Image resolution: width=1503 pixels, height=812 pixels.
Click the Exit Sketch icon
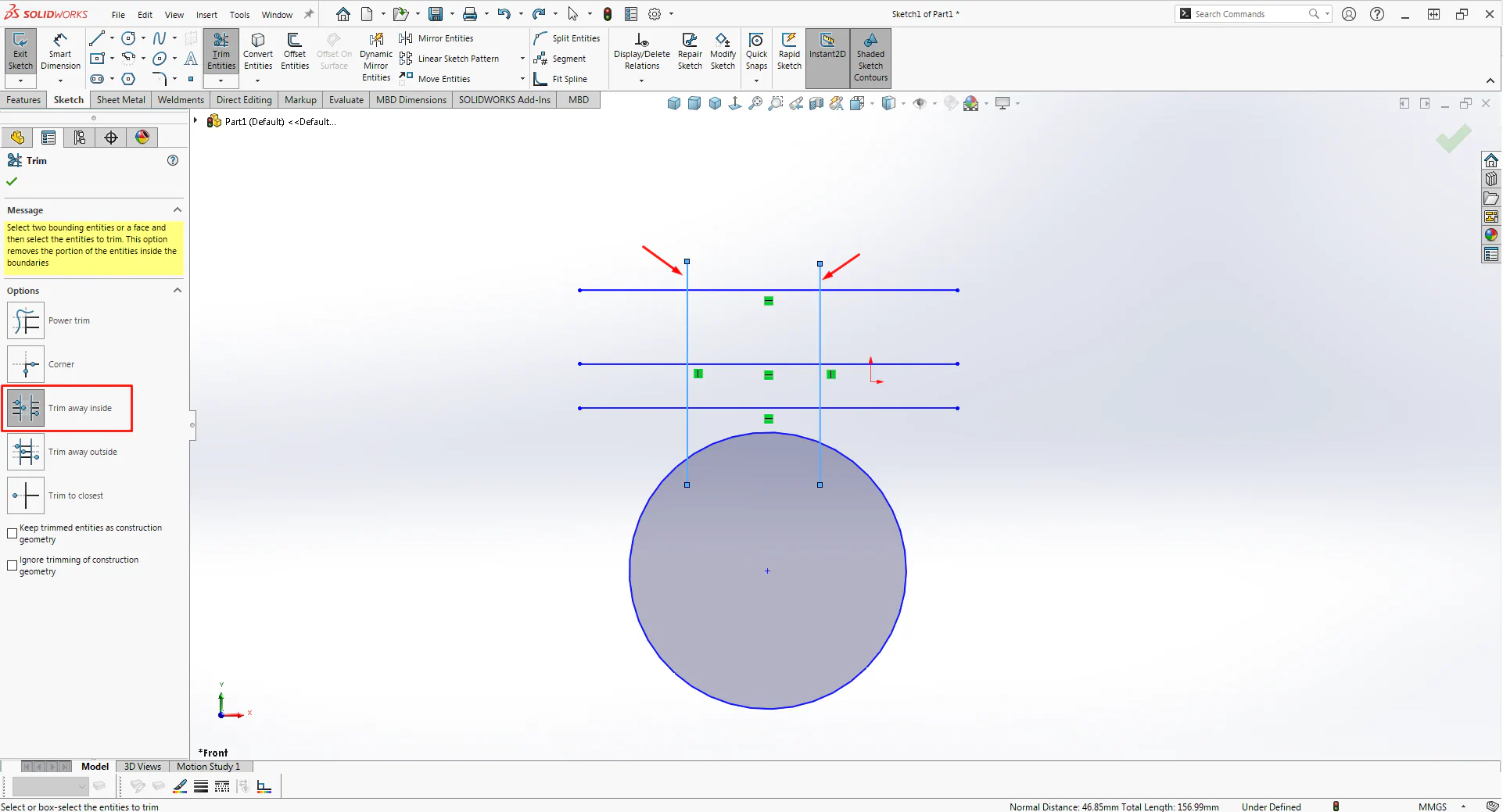point(20,52)
